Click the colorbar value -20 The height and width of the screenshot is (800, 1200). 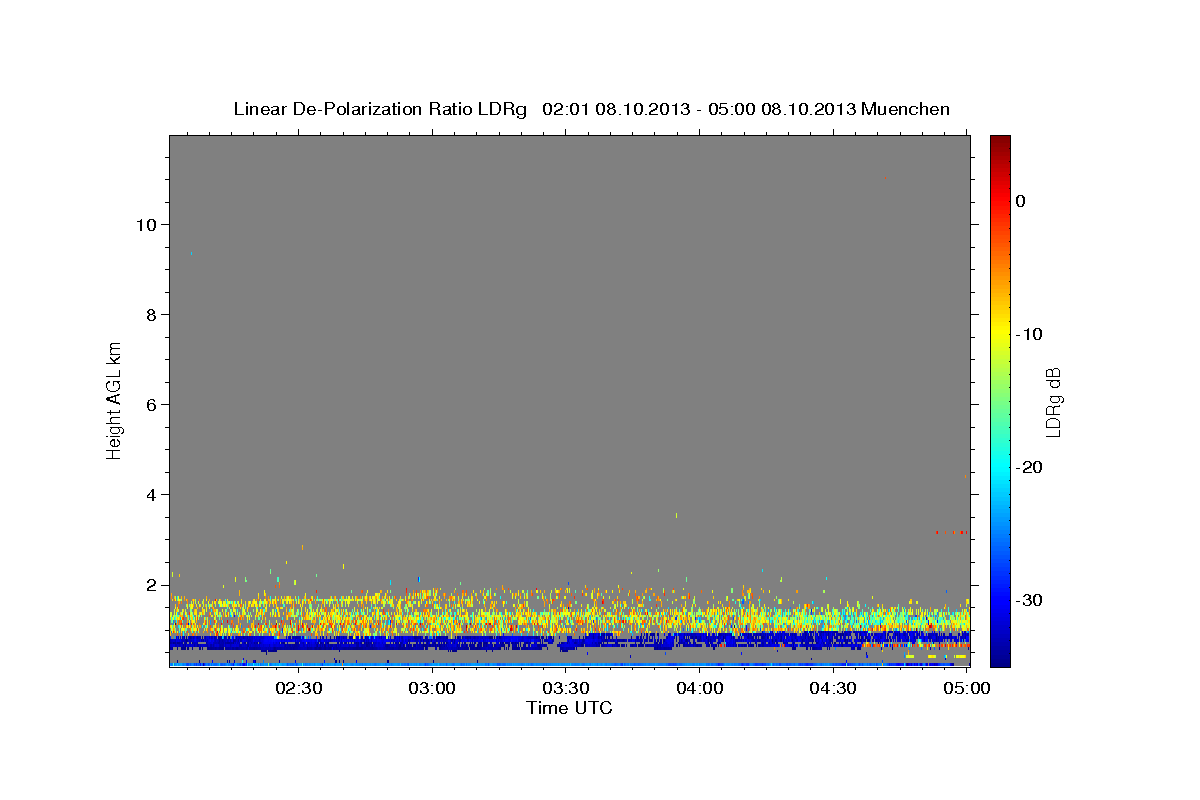(1030, 467)
